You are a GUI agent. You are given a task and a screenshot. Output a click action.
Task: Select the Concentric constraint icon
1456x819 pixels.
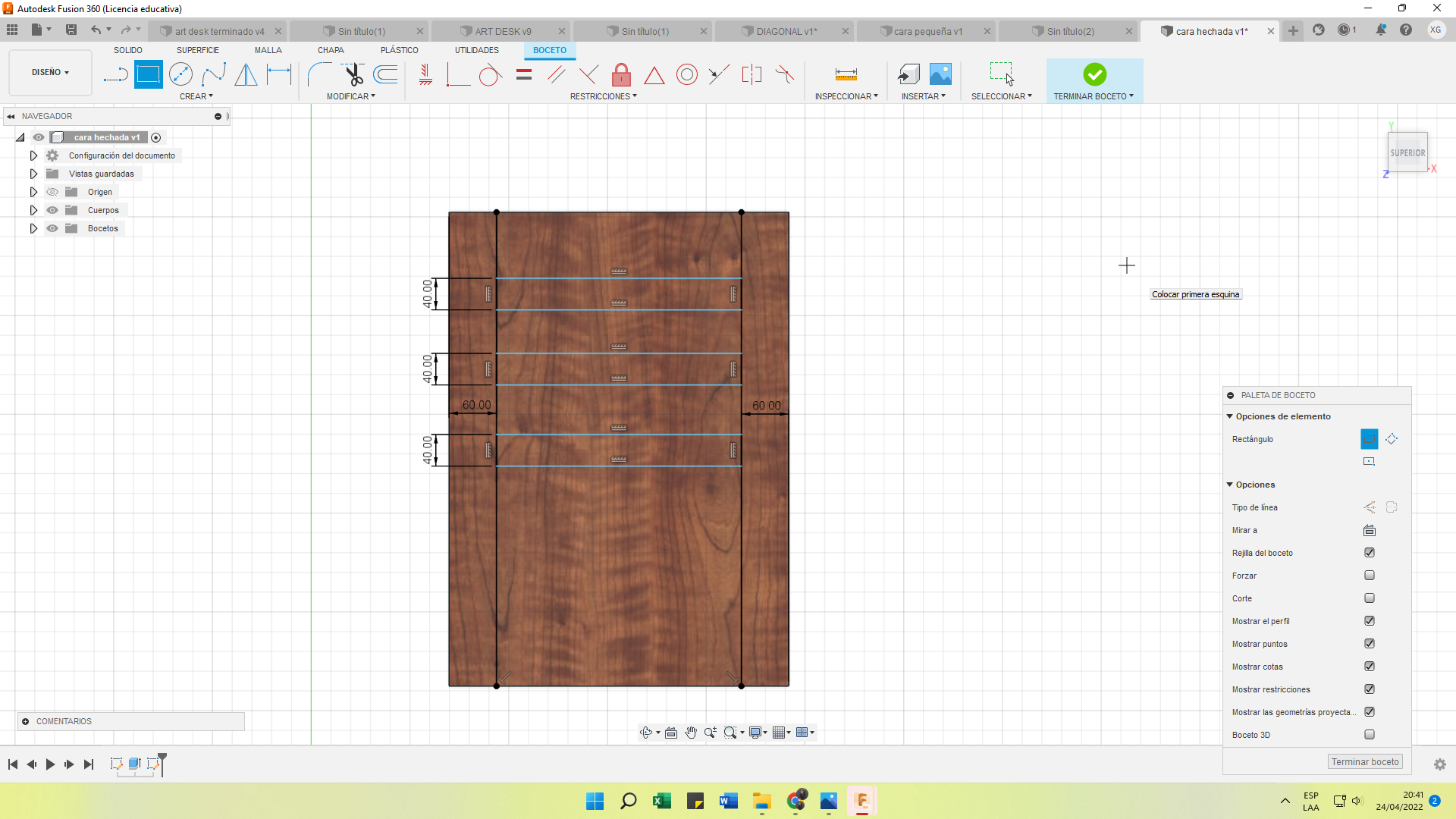(686, 74)
